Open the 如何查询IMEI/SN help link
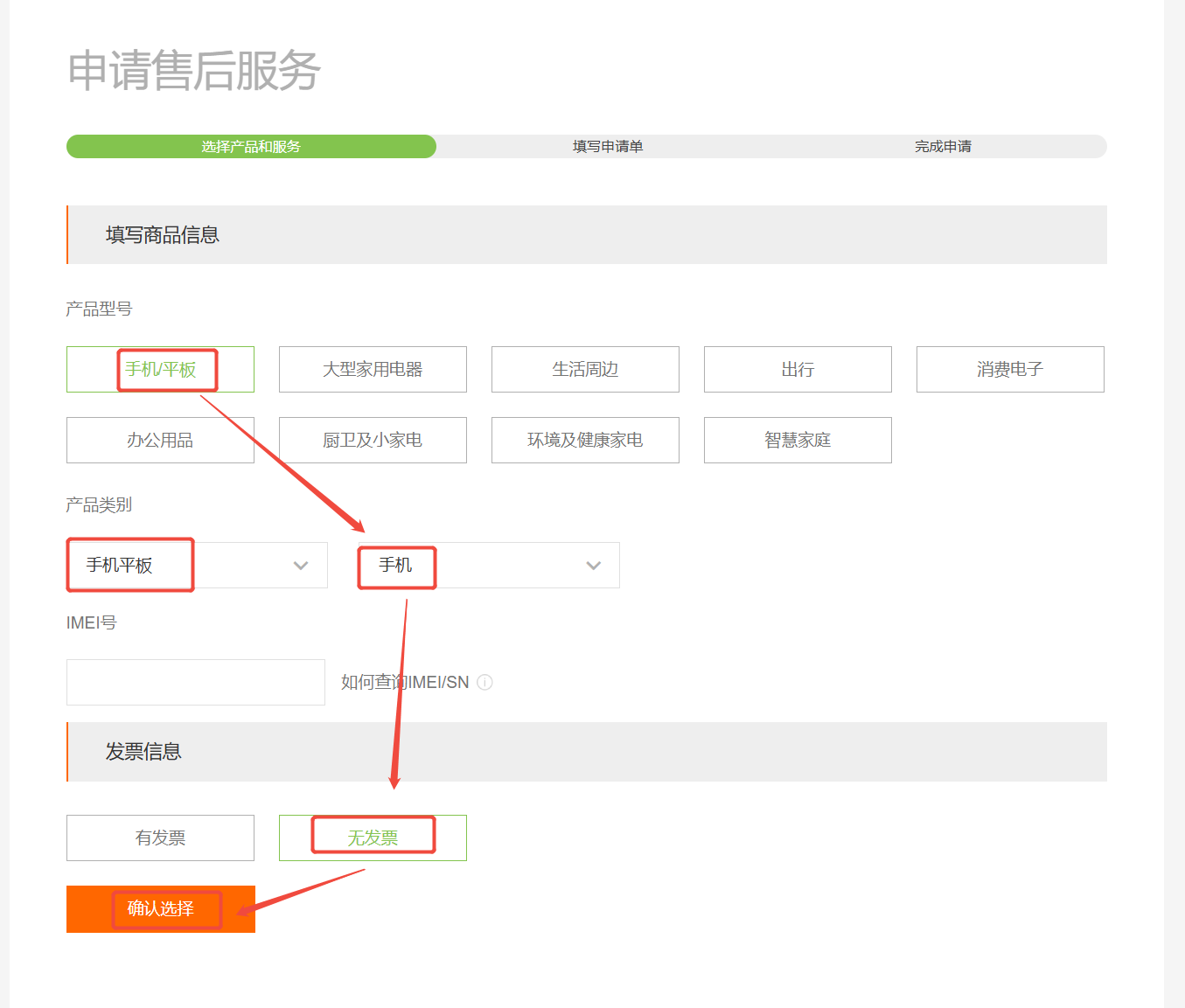Image resolution: width=1185 pixels, height=1008 pixels. tap(405, 683)
